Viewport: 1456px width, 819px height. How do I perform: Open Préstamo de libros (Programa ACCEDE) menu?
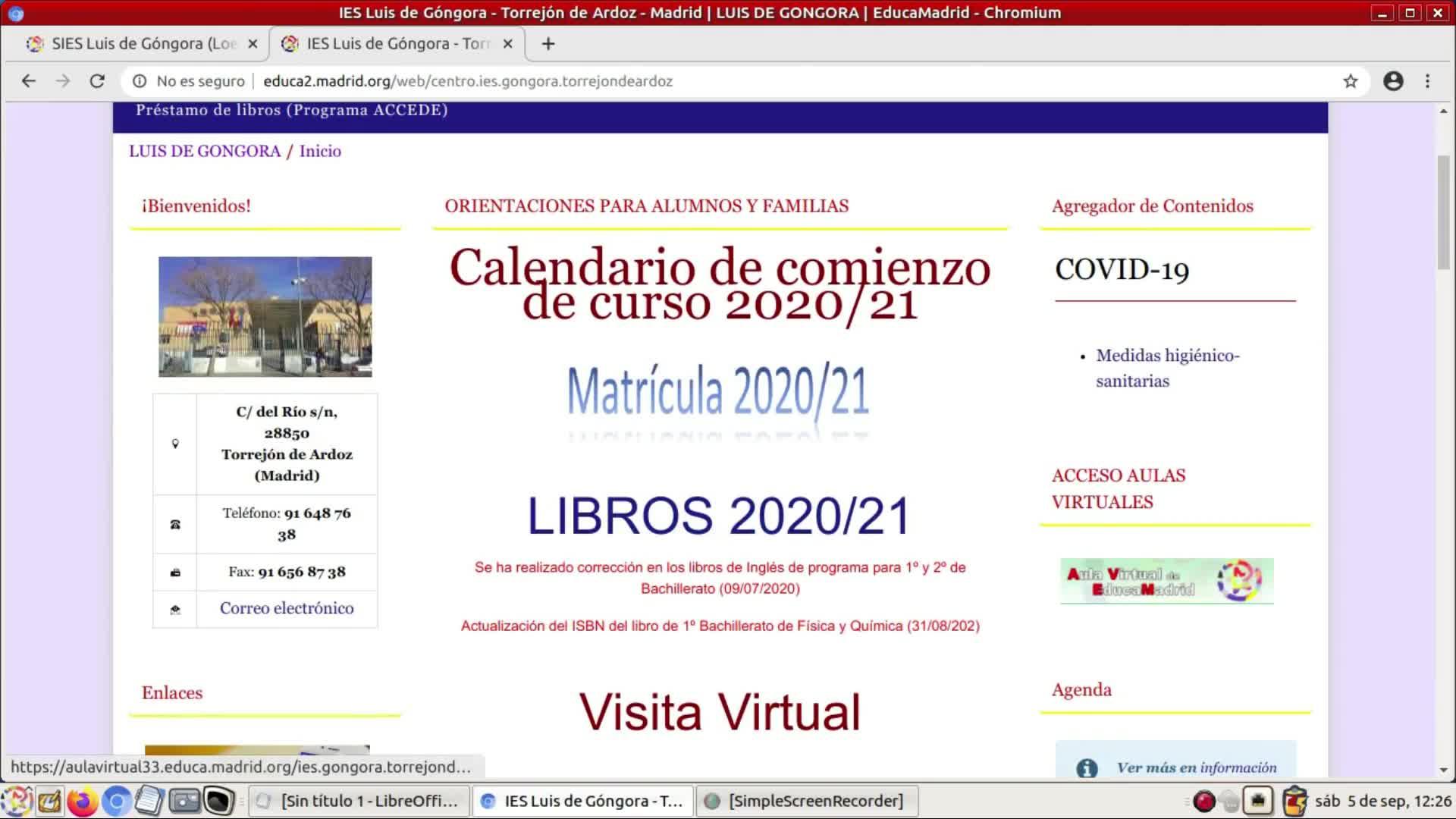click(291, 110)
